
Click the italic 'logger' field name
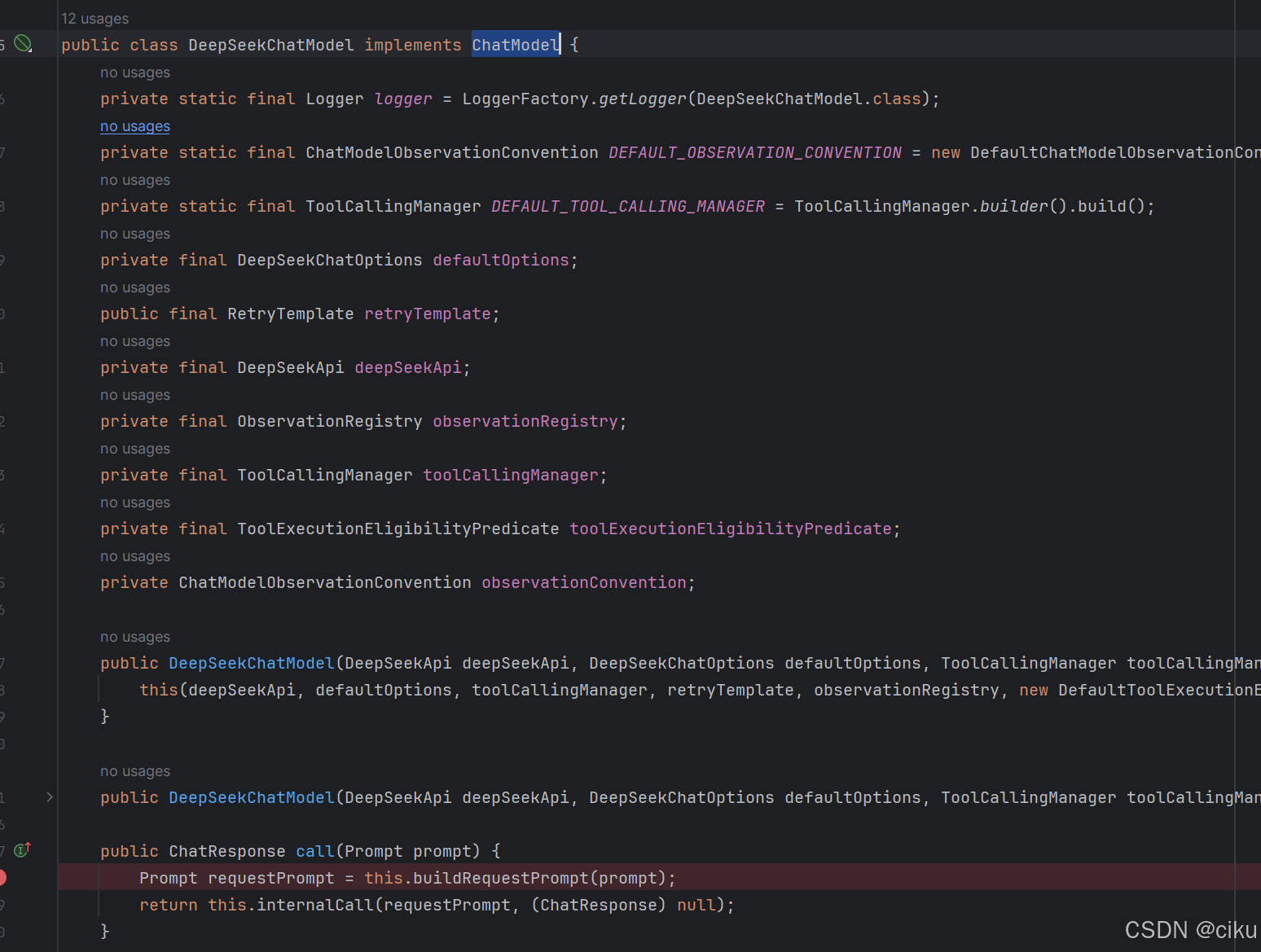(x=403, y=99)
